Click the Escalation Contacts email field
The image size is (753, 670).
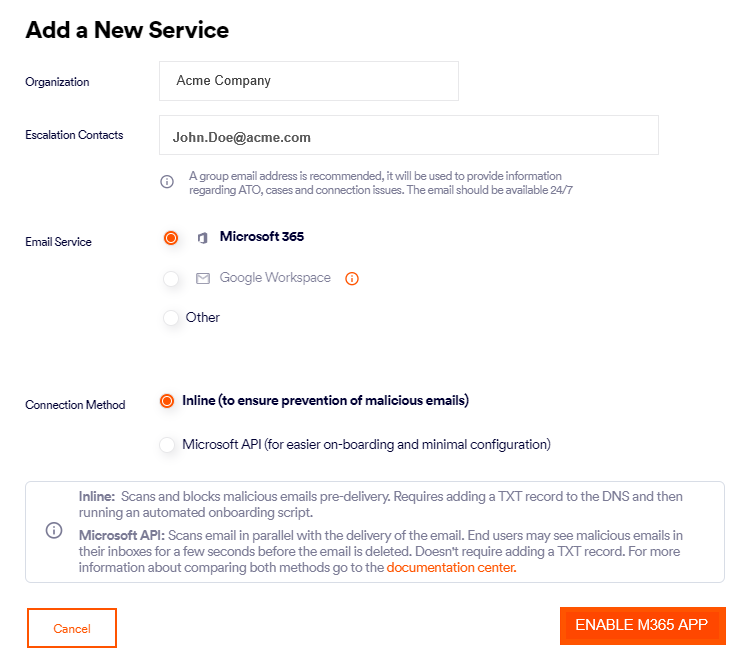tap(408, 135)
